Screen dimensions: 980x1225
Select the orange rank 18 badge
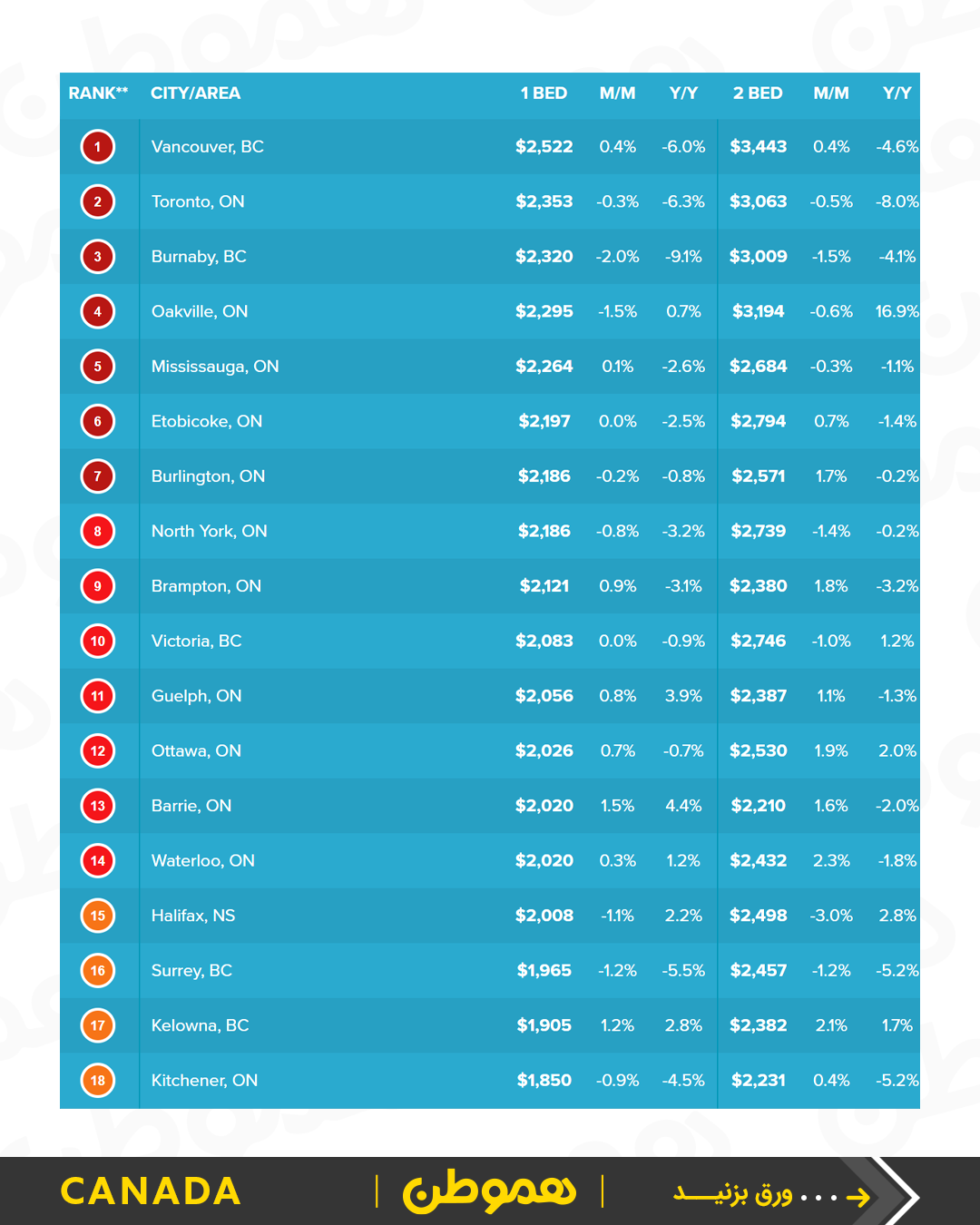[98, 1080]
